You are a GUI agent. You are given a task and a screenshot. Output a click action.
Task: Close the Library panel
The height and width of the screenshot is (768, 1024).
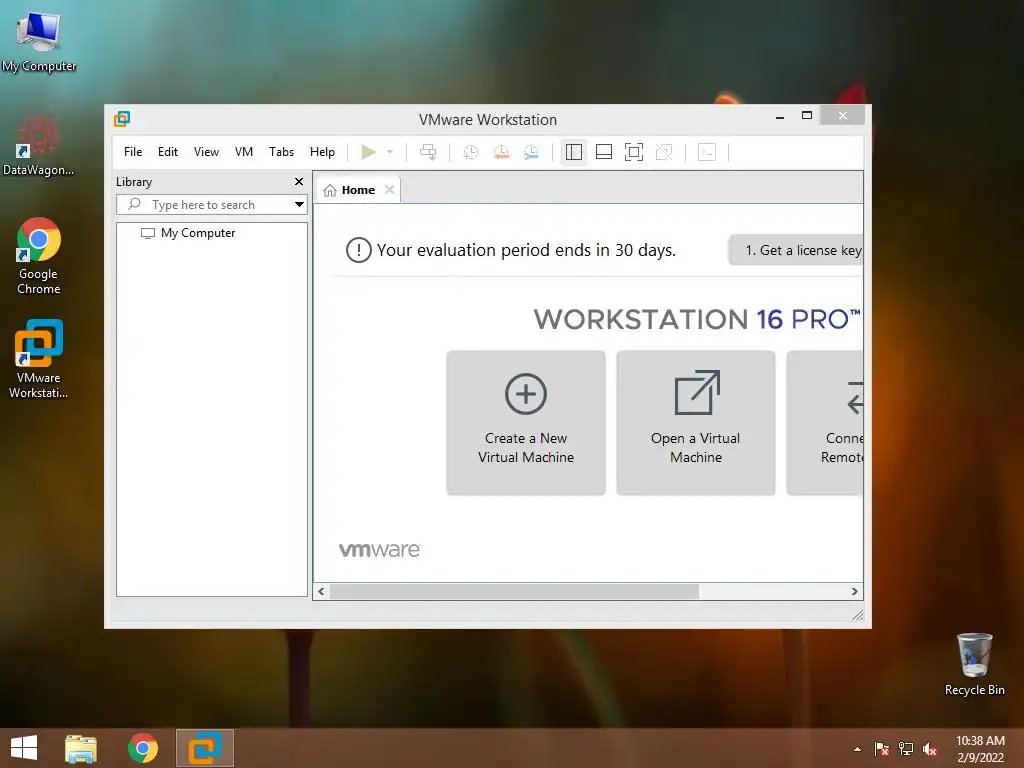[299, 182]
